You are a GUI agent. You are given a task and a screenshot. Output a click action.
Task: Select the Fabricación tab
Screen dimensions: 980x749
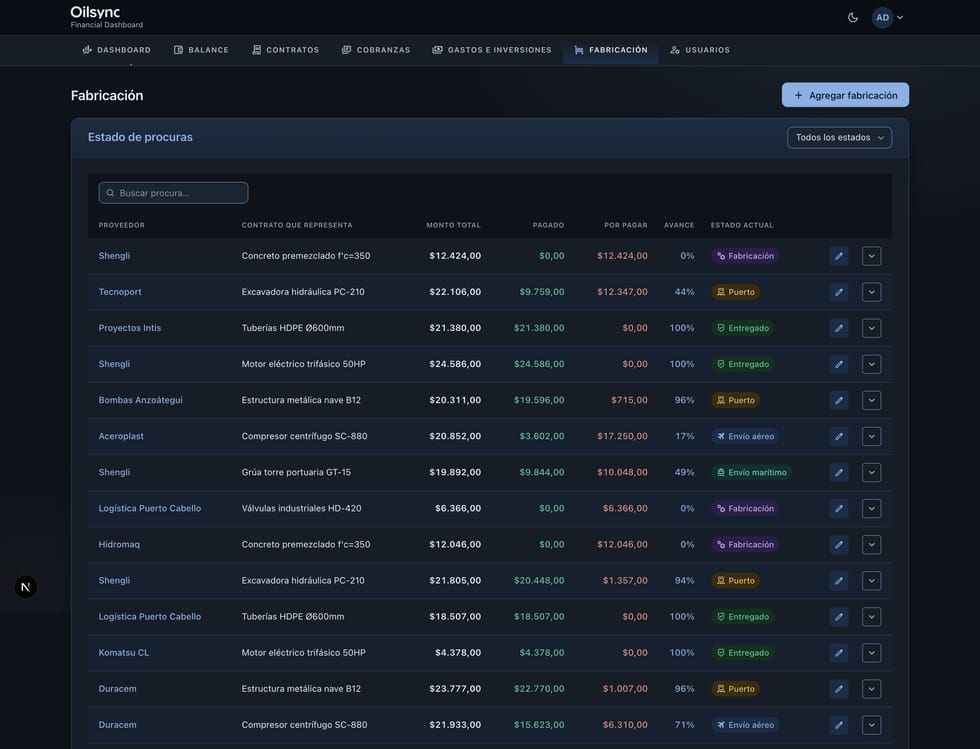(611, 50)
